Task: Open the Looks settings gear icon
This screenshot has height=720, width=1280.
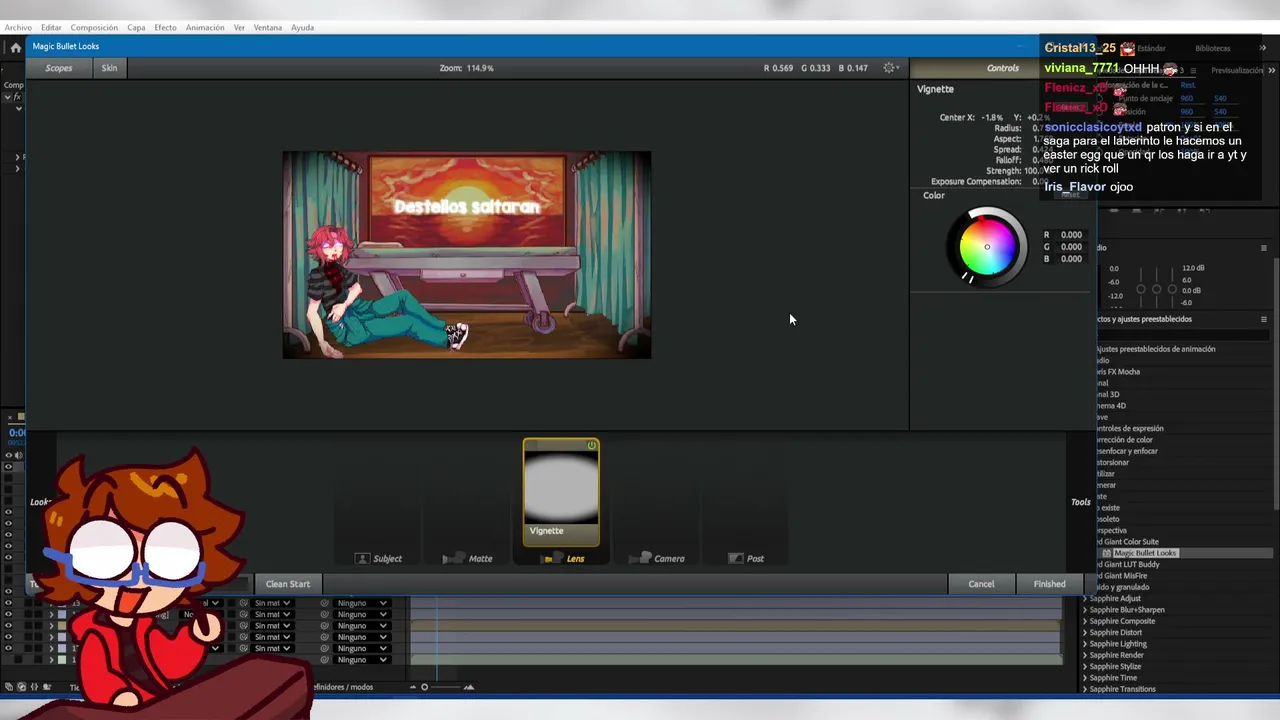Action: (x=889, y=68)
